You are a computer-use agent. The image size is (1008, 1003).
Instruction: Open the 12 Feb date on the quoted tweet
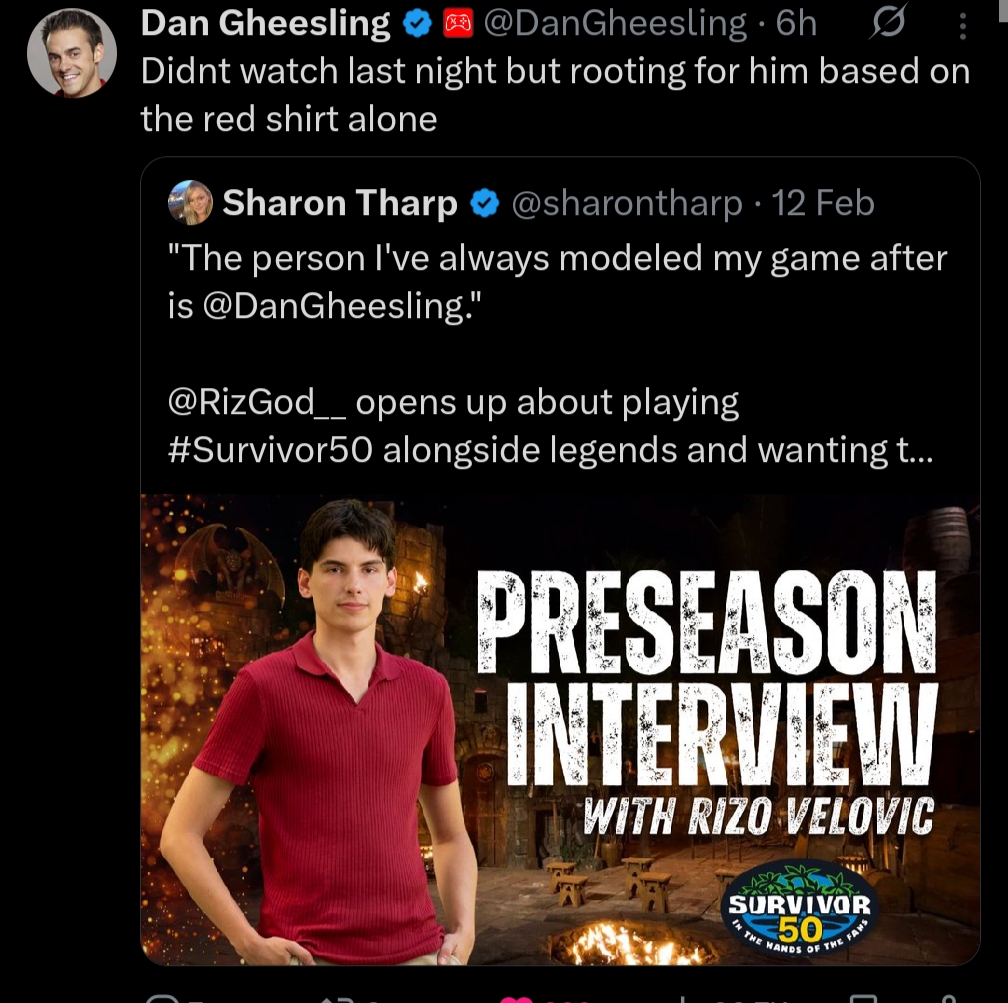pyautogui.click(x=823, y=203)
